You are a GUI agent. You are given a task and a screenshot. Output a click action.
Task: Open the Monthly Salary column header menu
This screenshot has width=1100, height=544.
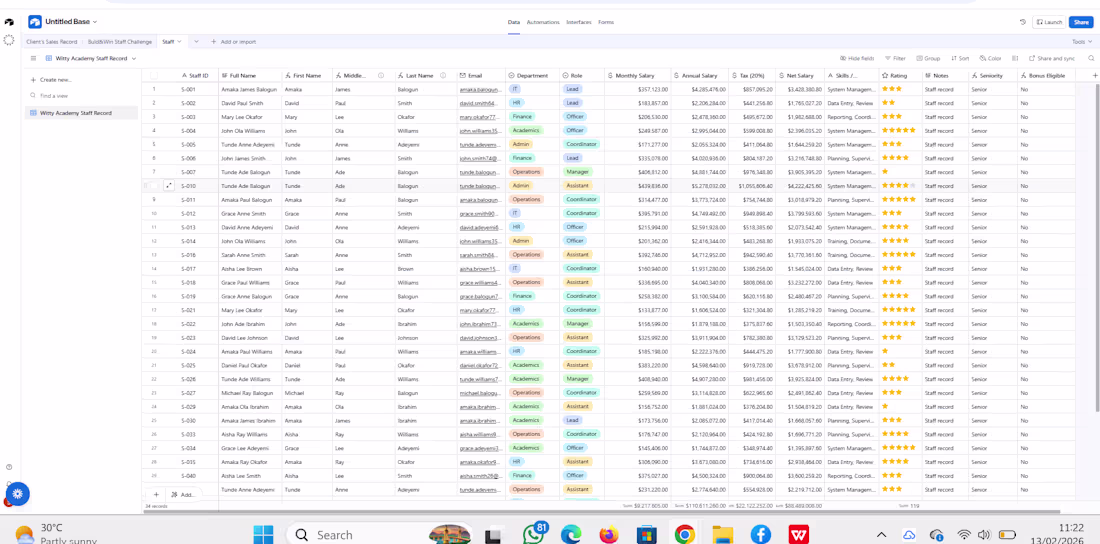pos(637,75)
